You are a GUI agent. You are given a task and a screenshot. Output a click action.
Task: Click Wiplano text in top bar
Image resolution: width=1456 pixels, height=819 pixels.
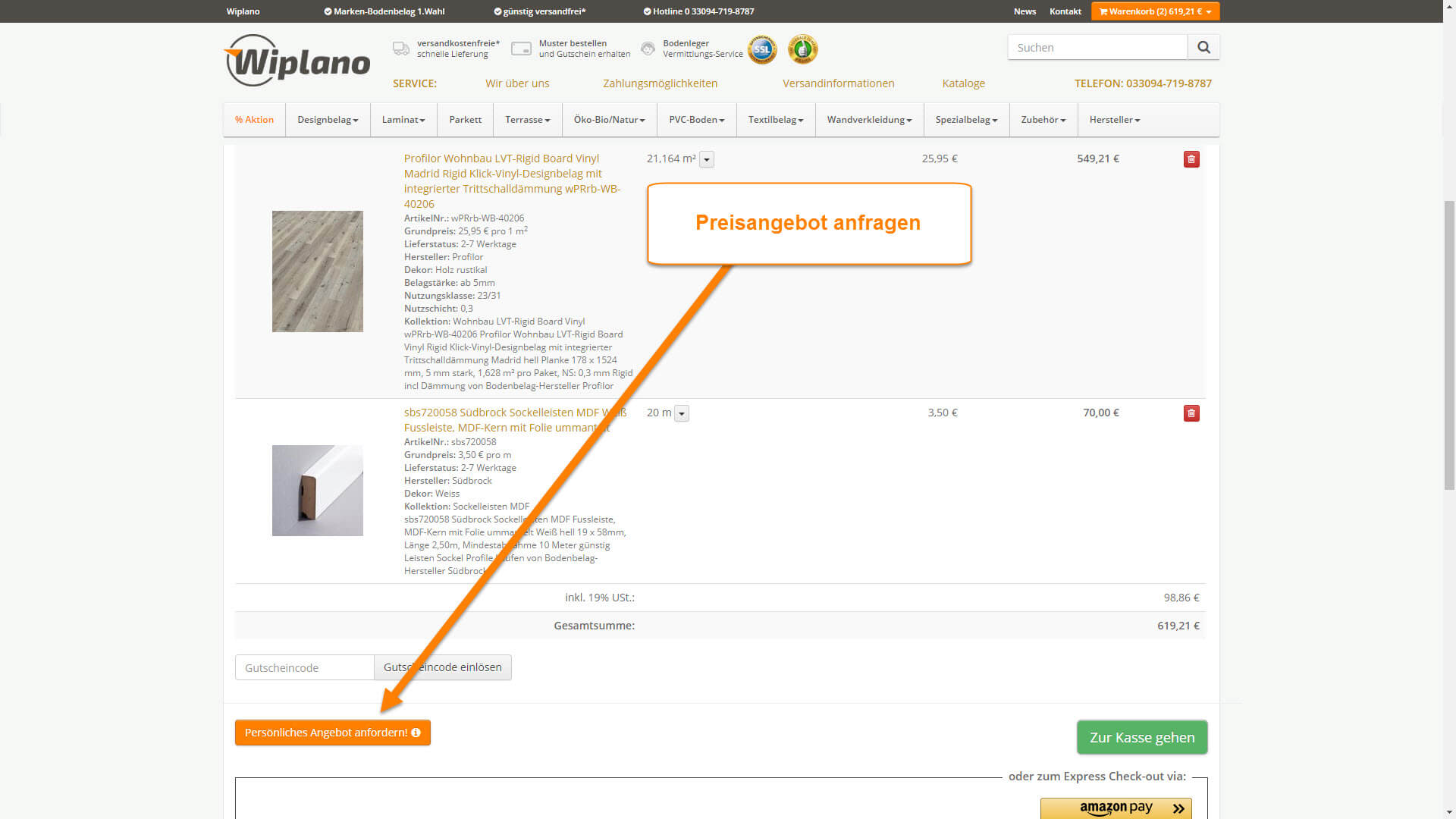[x=243, y=11]
